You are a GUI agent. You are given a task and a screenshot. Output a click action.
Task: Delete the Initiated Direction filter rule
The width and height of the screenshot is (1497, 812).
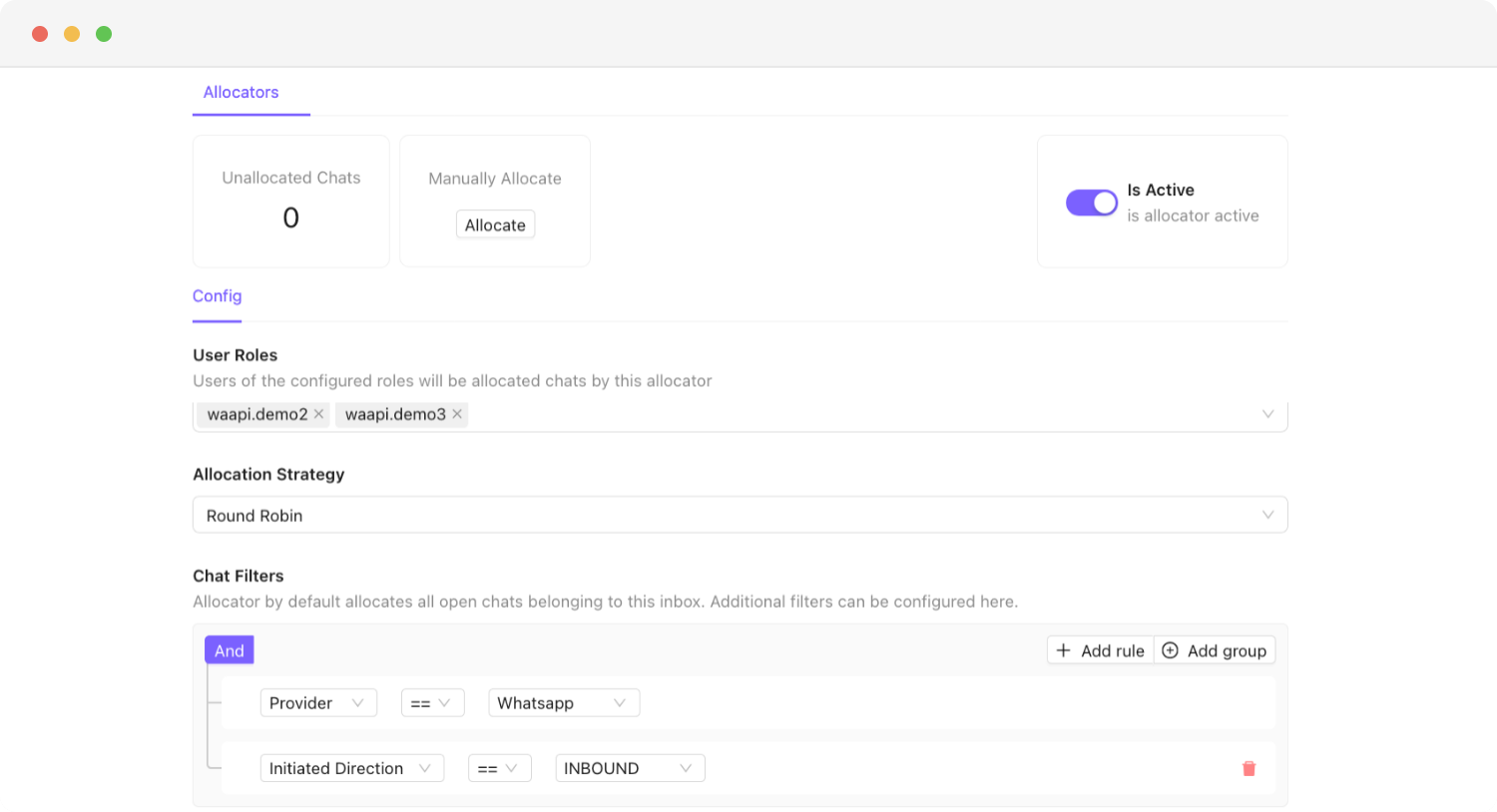(1248, 768)
